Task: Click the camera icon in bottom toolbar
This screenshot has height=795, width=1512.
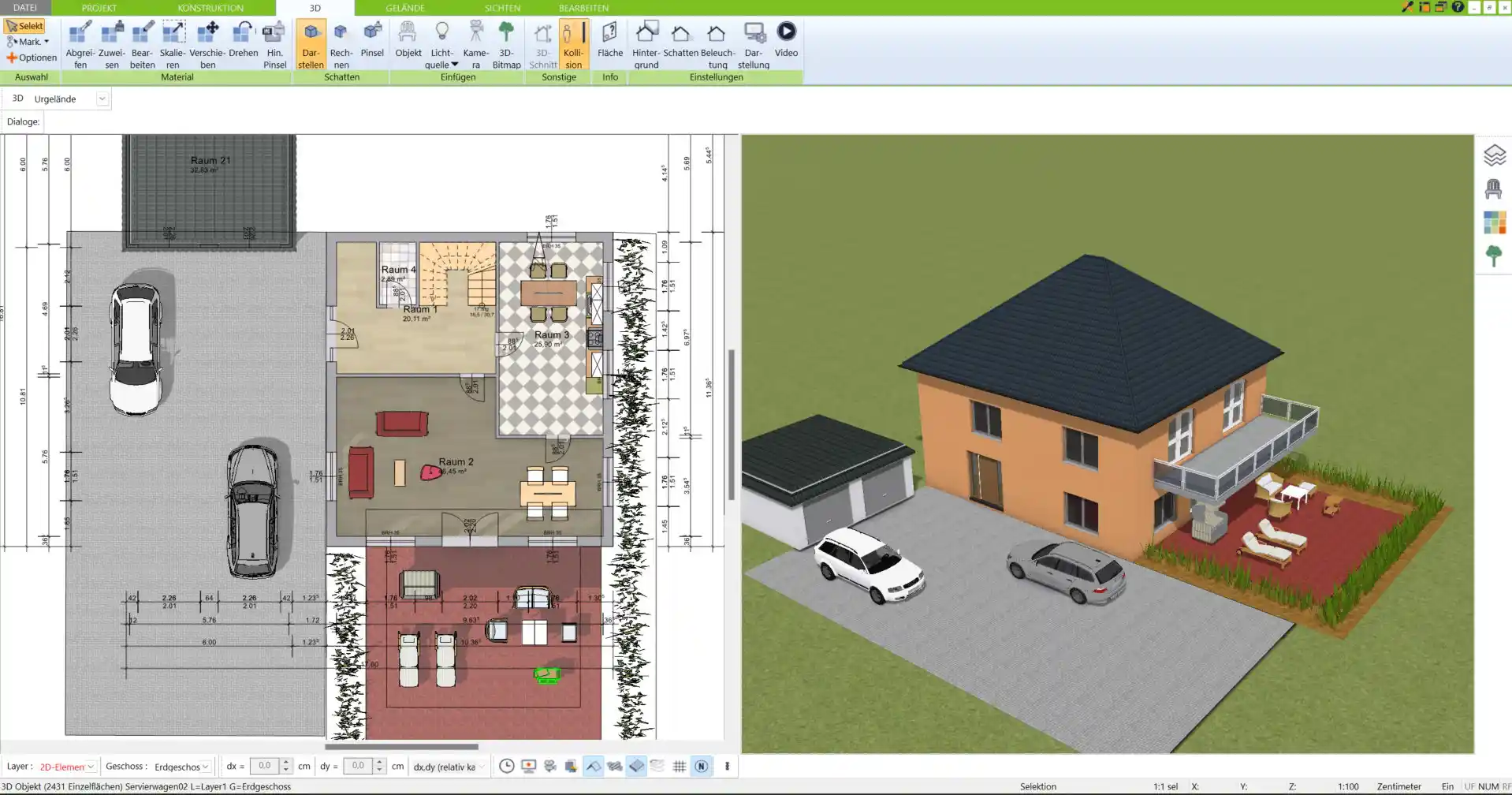Action: pyautogui.click(x=550, y=766)
